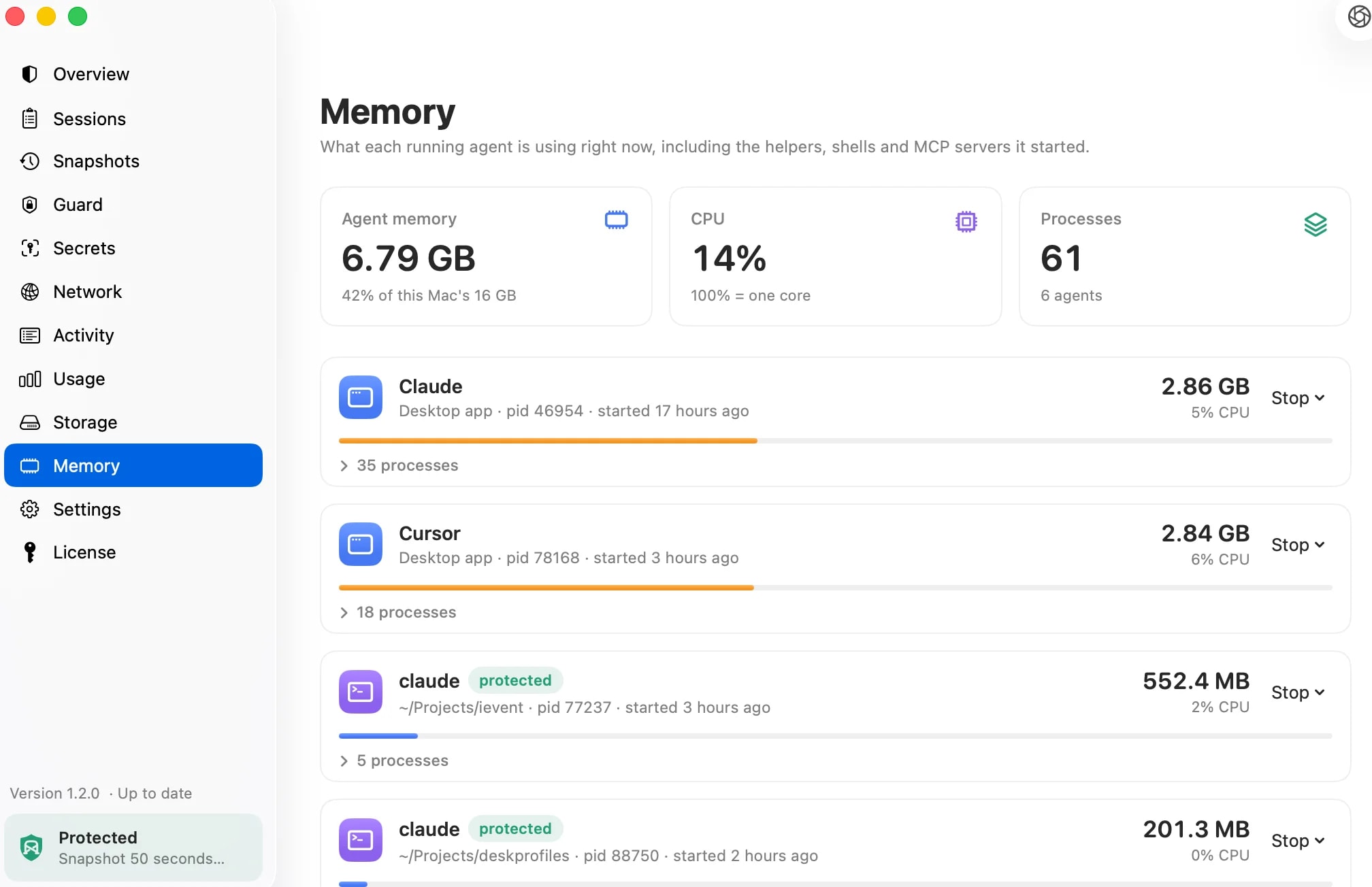
Task: Click the memory chip icon in Agent memory card
Action: pyautogui.click(x=617, y=220)
